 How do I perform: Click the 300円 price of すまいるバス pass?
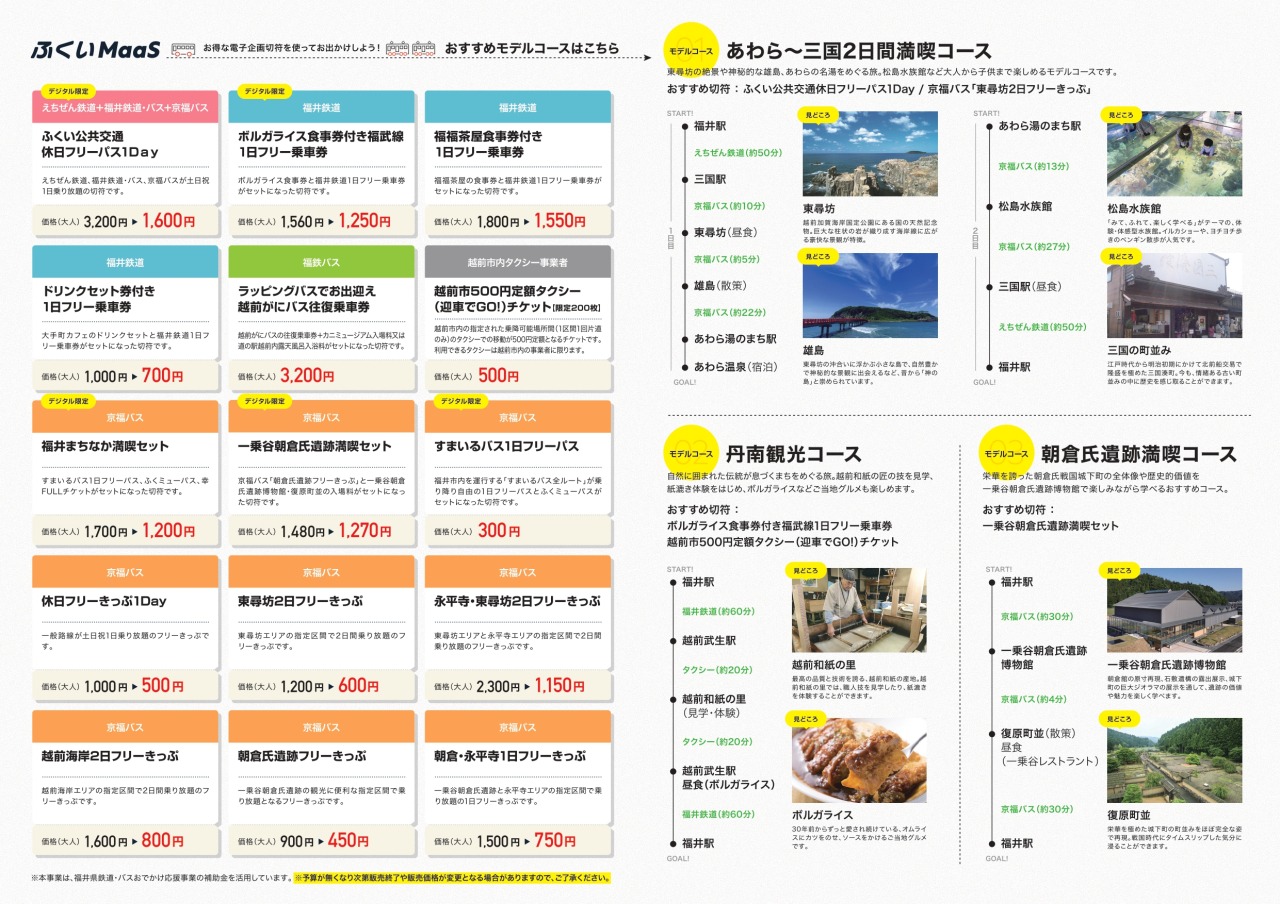(x=498, y=531)
